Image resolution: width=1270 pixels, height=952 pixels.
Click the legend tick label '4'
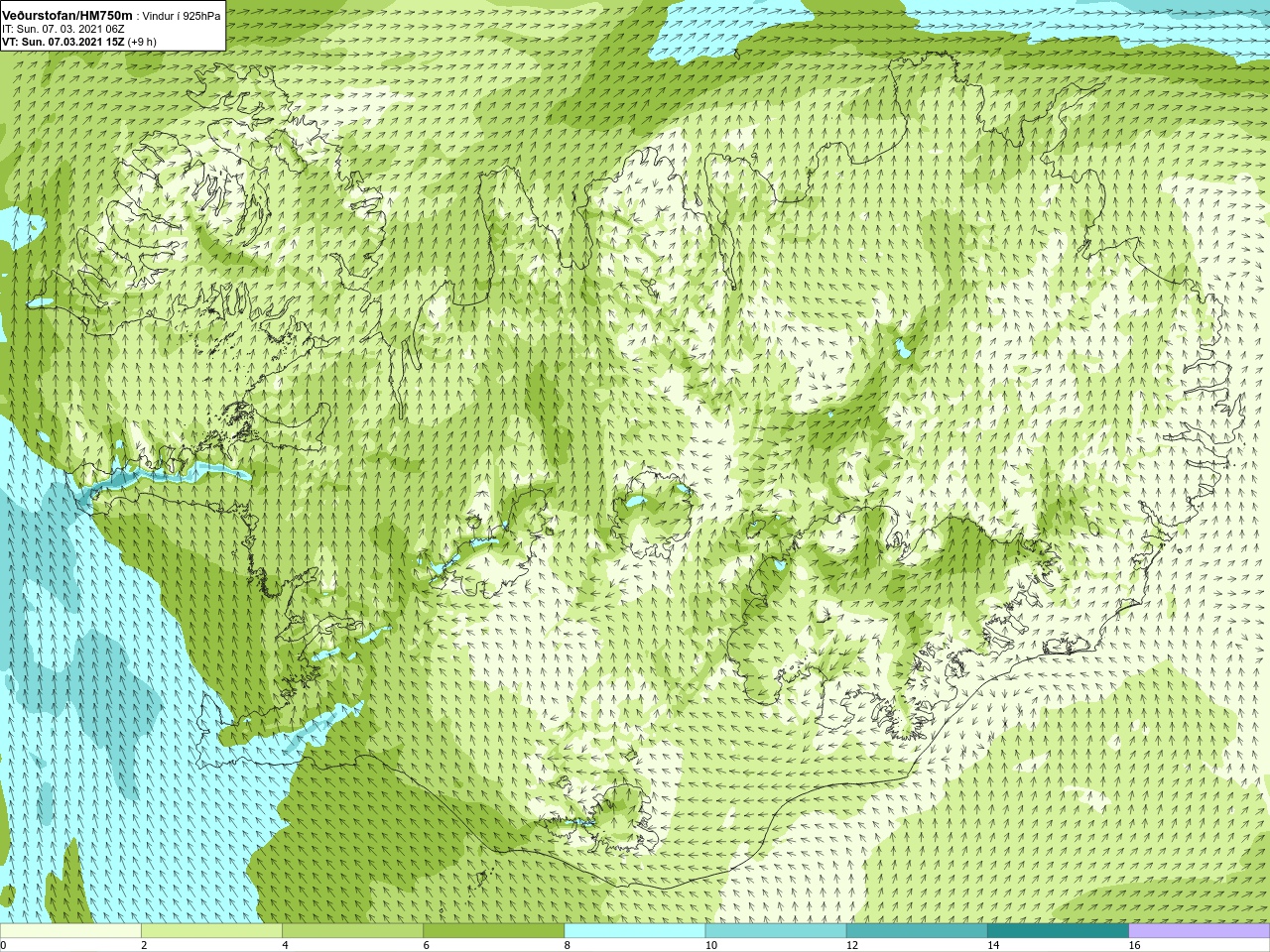click(285, 945)
